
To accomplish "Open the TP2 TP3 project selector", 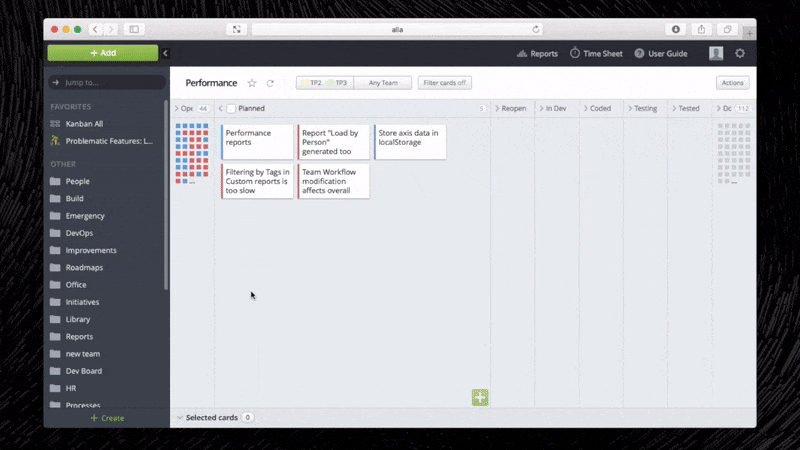I will click(x=324, y=83).
